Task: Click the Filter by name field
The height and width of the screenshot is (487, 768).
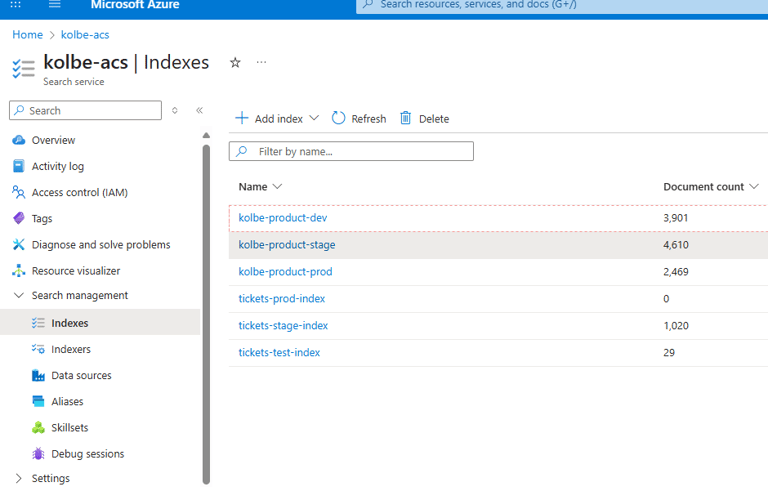Action: point(351,151)
